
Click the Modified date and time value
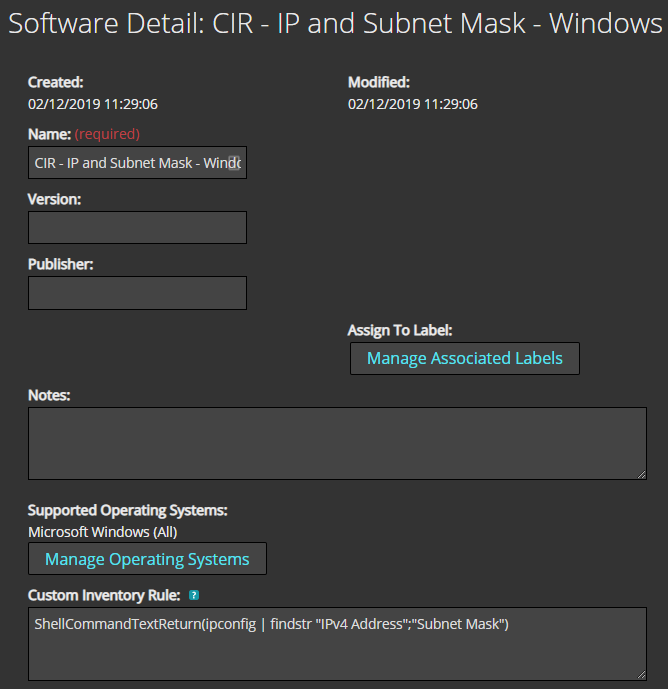tap(413, 104)
